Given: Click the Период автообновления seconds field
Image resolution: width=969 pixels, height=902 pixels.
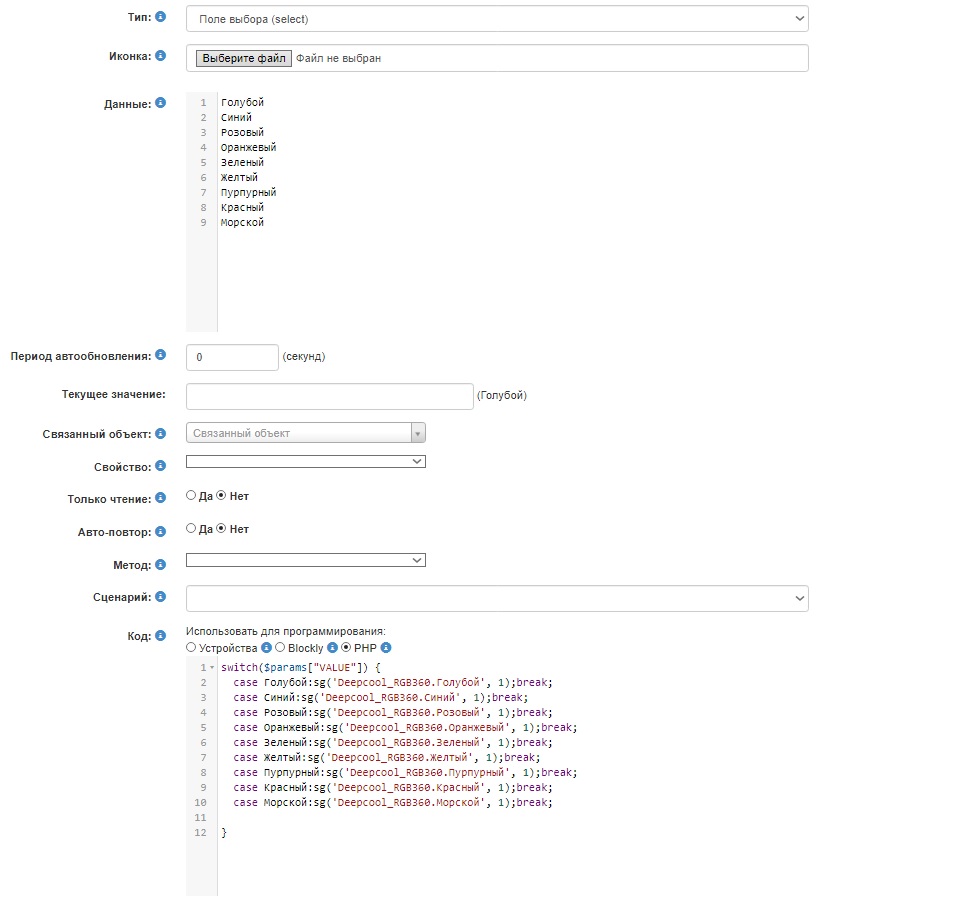Looking at the screenshot, I should [x=232, y=357].
